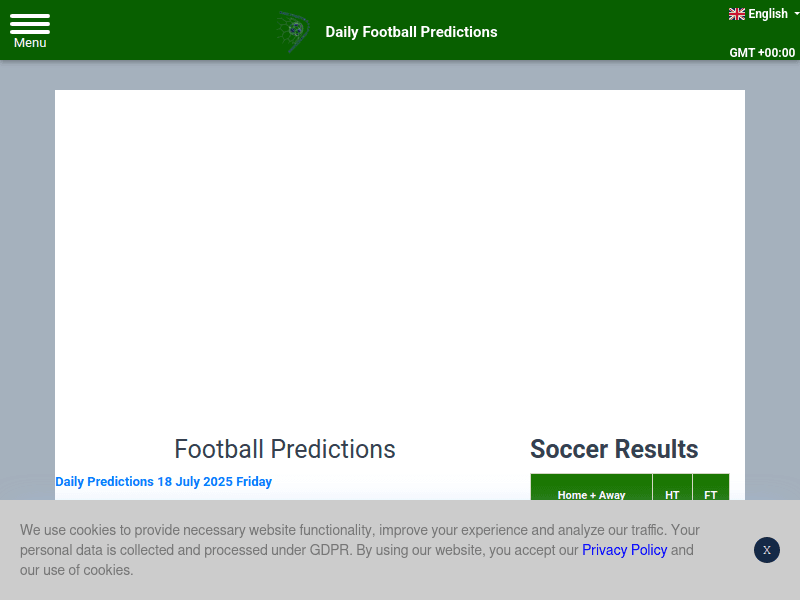Image resolution: width=800 pixels, height=600 pixels.
Task: Expand the language selector chevron
Action: [x=794, y=14]
